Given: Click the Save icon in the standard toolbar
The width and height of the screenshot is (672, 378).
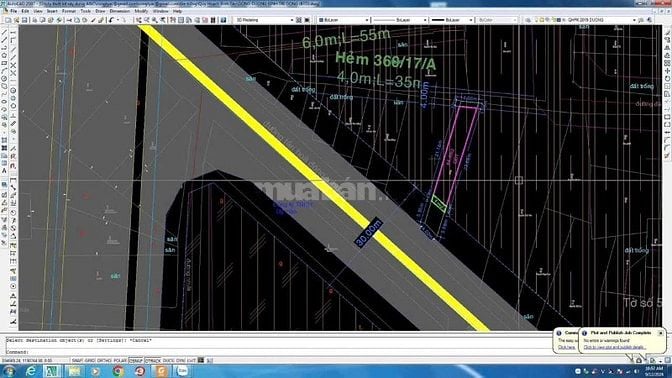Looking at the screenshot, I should pyautogui.click(x=24, y=20).
